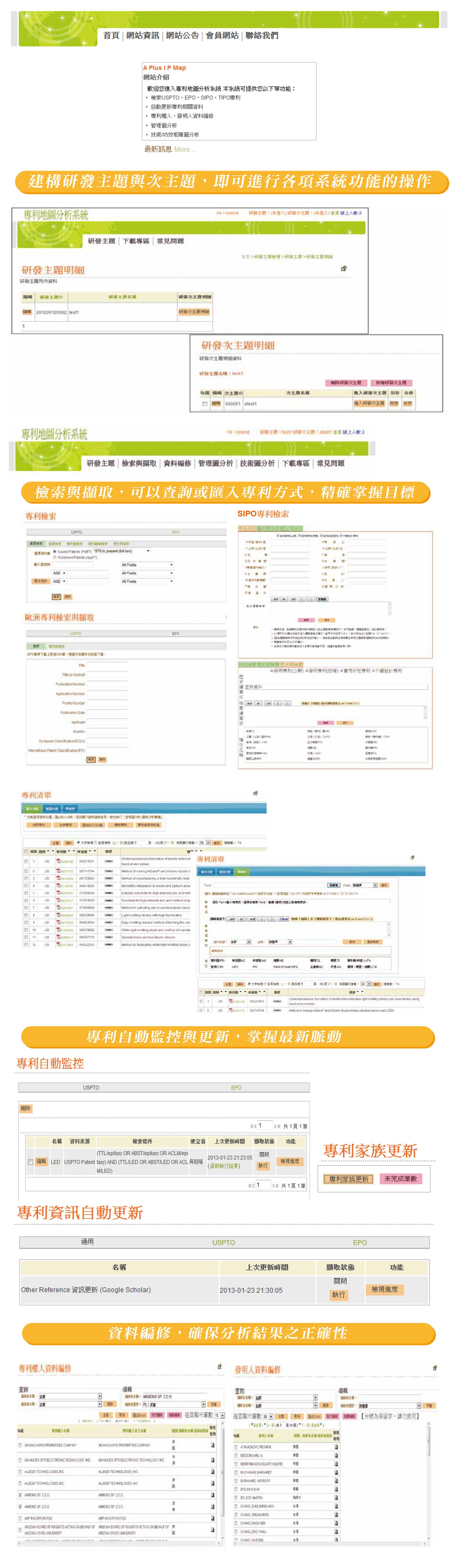Open the last All Fields dropdown in 專利檢索
The image size is (462, 1568).
click(147, 581)
